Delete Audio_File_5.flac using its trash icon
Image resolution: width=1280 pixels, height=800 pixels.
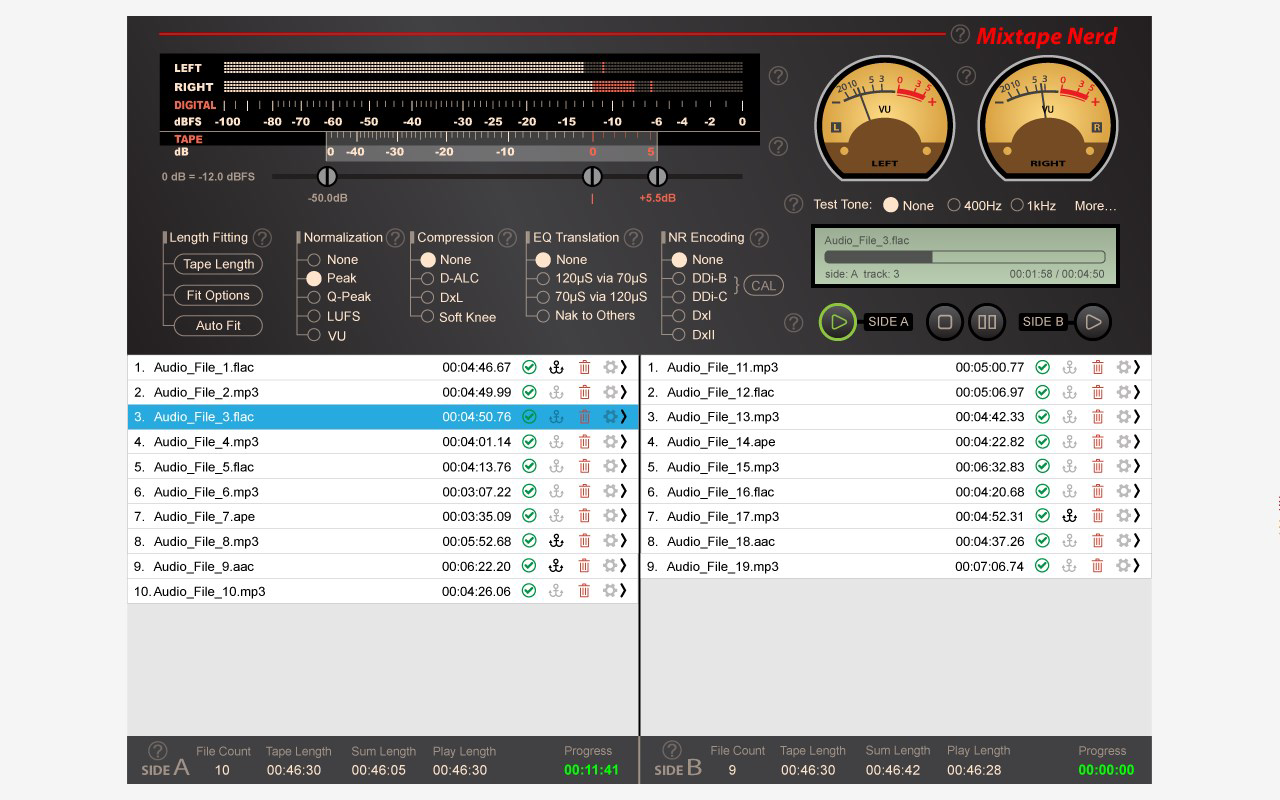point(585,466)
